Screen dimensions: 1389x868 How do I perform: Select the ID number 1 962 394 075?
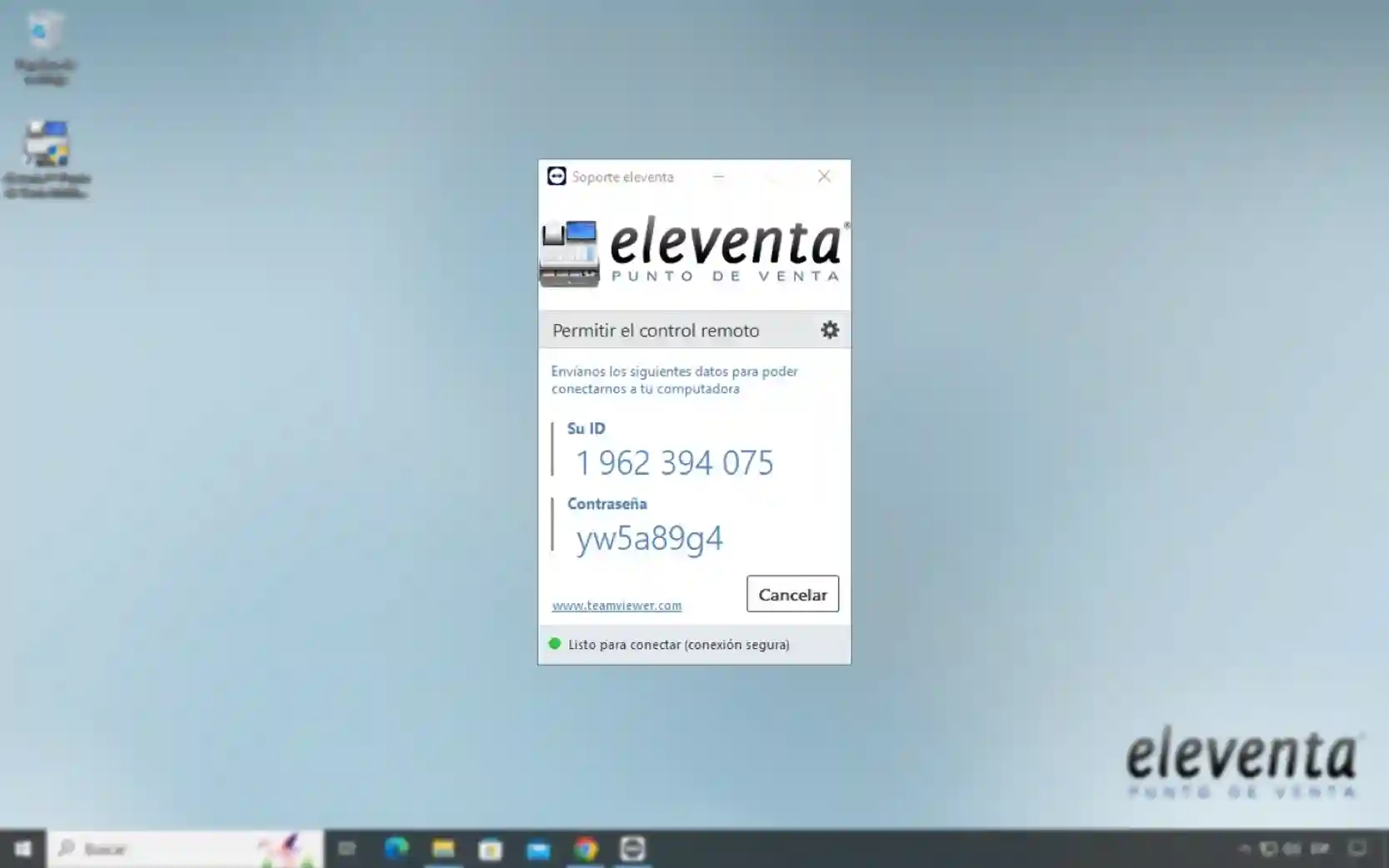click(675, 463)
